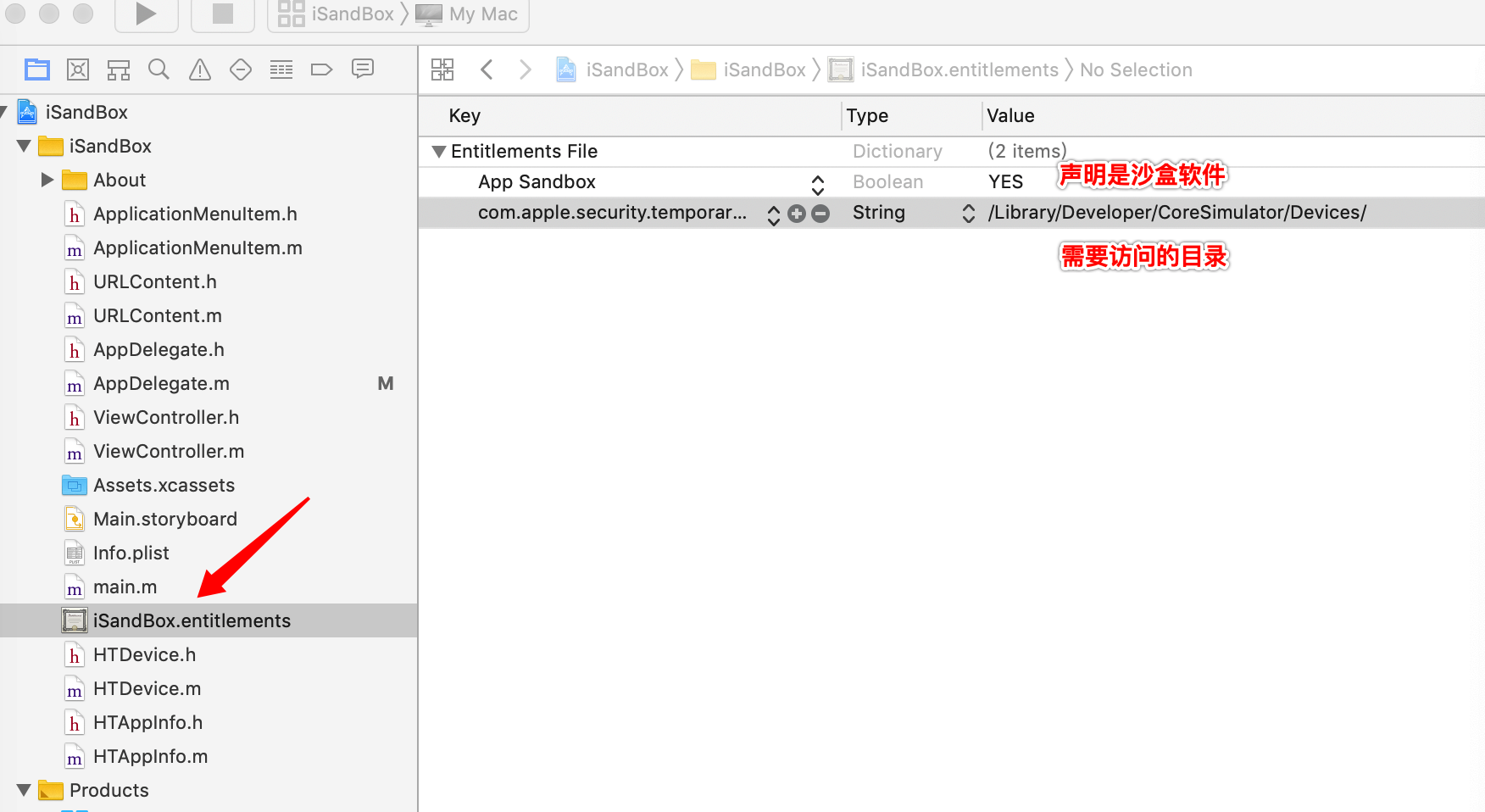Image resolution: width=1485 pixels, height=812 pixels.
Task: Open the Source Control navigator
Action: point(78,70)
